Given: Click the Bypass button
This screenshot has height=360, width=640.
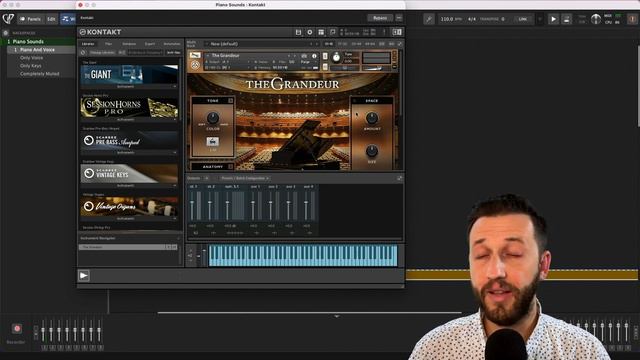Looking at the screenshot, I should [x=380, y=18].
